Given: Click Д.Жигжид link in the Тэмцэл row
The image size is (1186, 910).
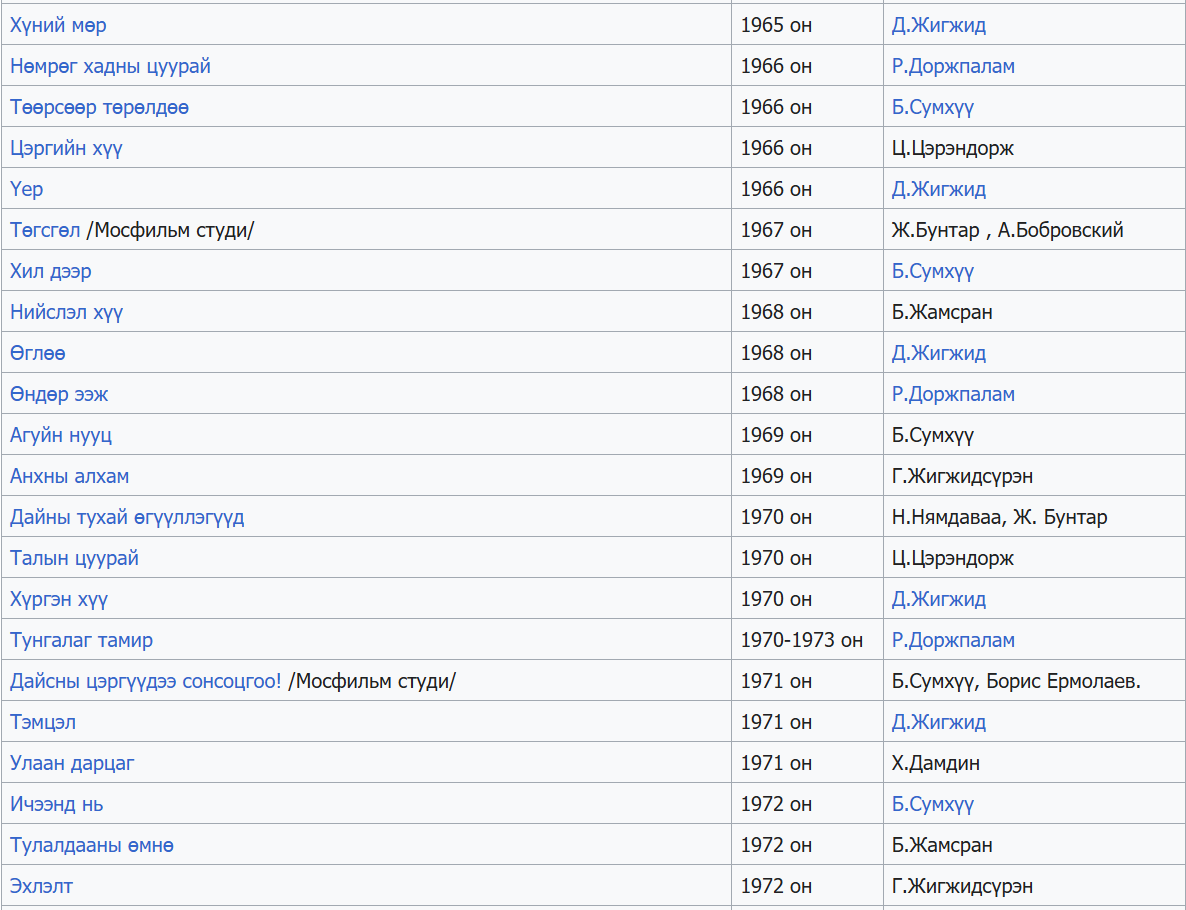Looking at the screenshot, I should click(x=939, y=721).
